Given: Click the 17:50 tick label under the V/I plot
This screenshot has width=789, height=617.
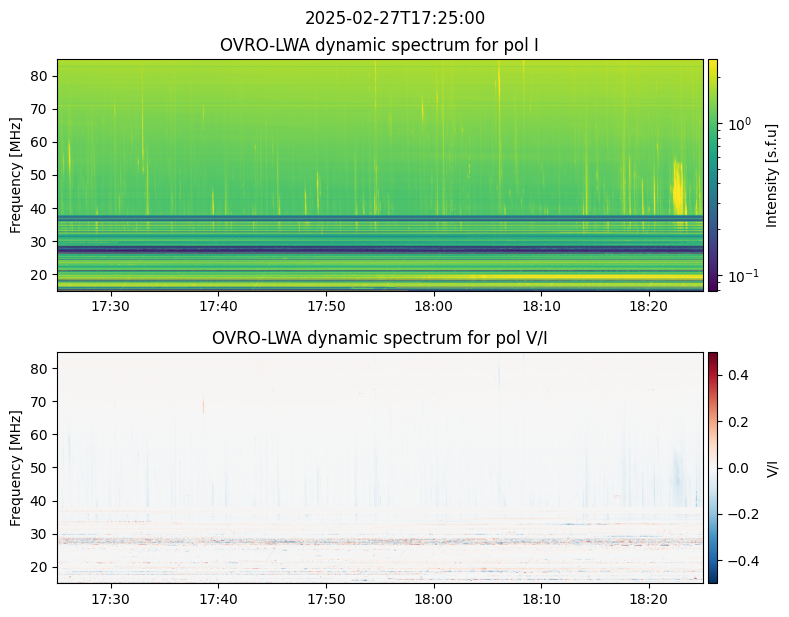Looking at the screenshot, I should [x=326, y=599].
